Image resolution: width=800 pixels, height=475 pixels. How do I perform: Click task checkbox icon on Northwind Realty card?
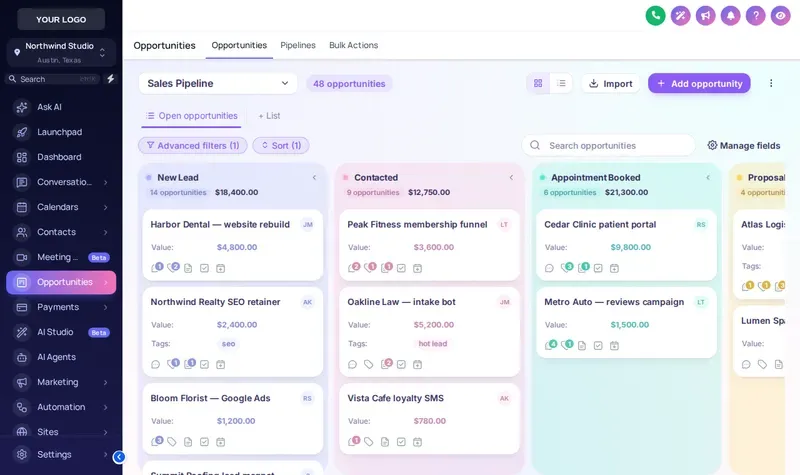[204, 364]
